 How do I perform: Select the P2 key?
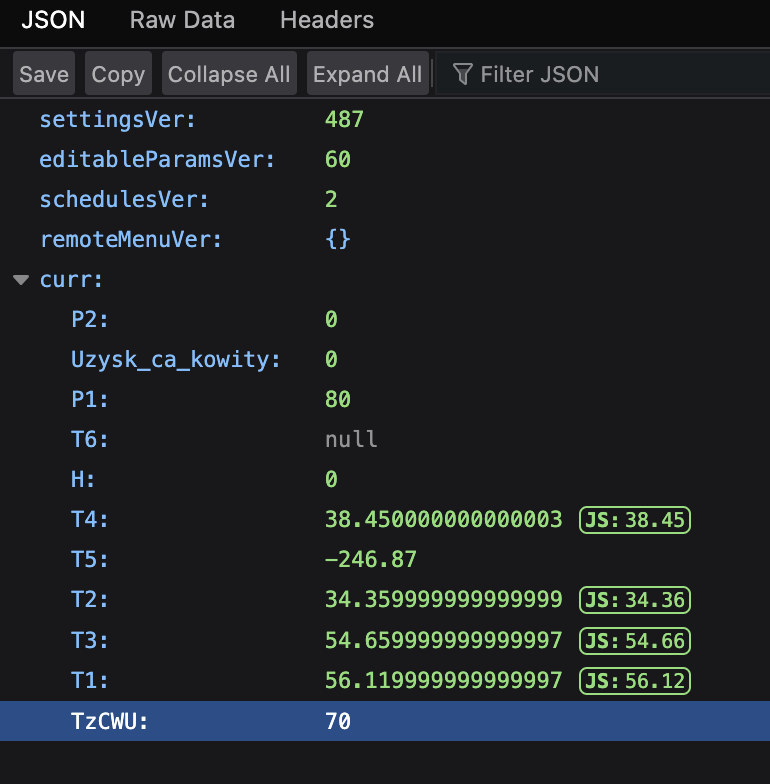(x=90, y=320)
